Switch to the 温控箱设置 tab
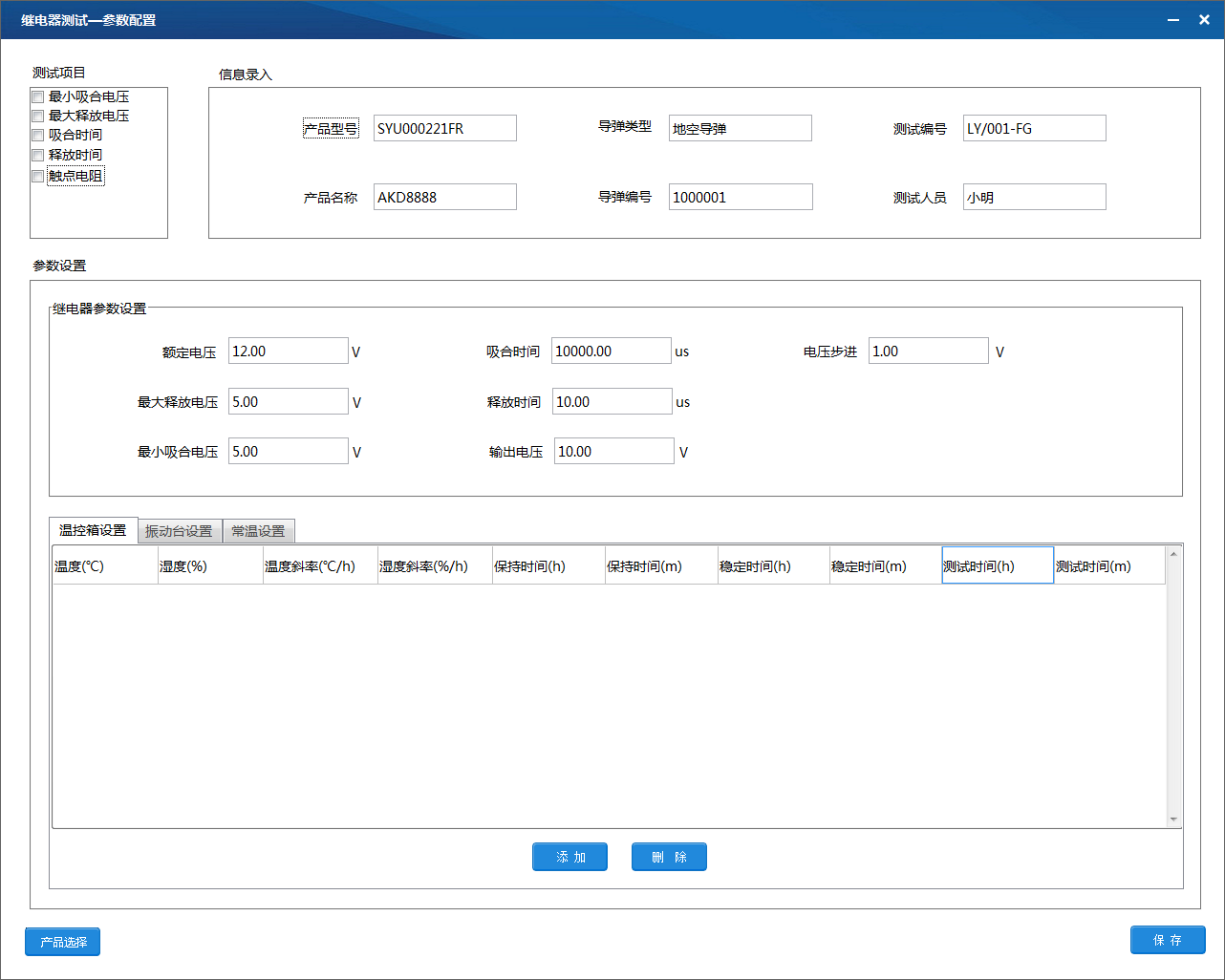This screenshot has height=980, width=1225. pyautogui.click(x=93, y=530)
